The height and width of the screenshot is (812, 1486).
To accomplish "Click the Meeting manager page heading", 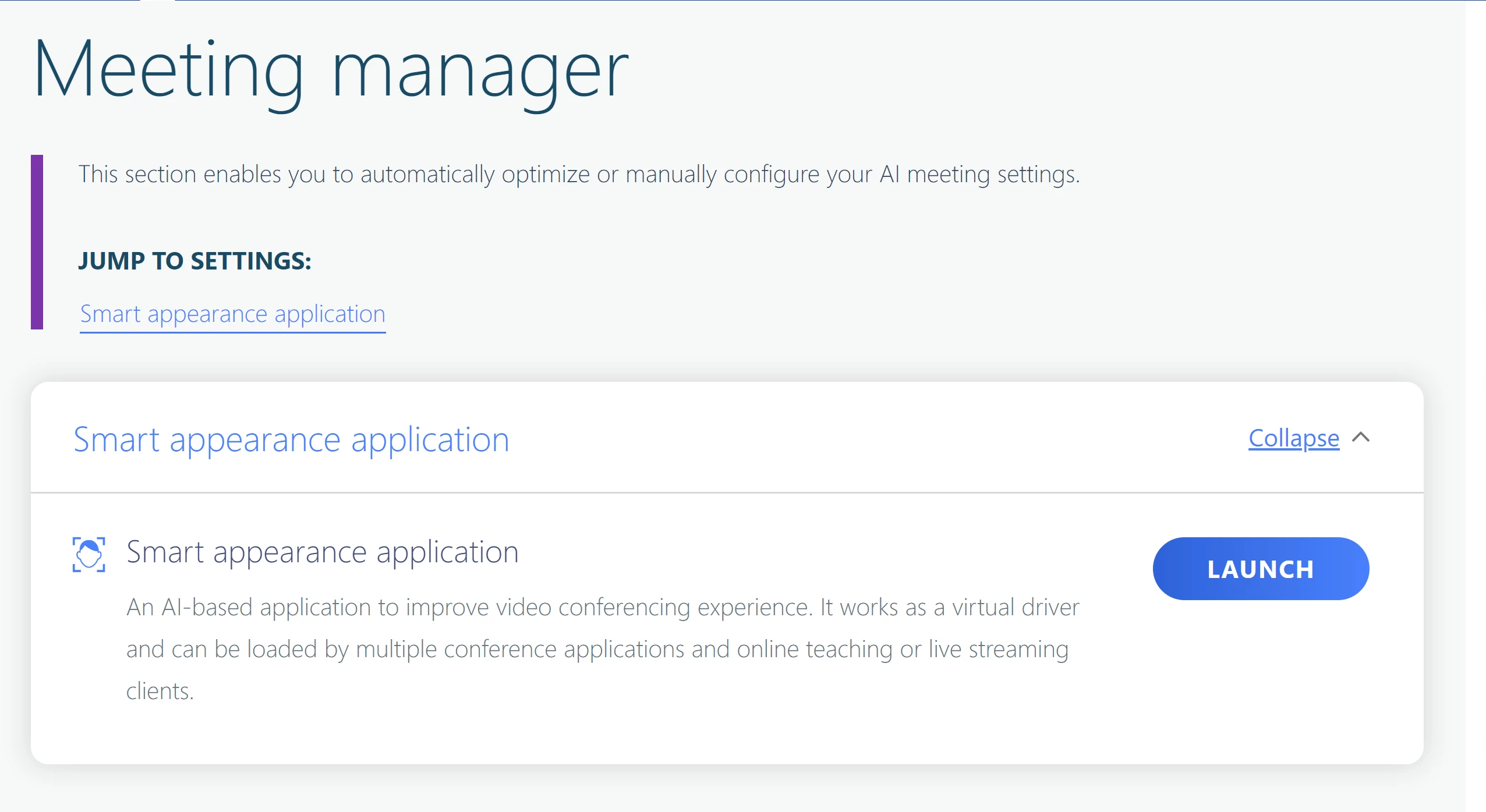I will 331,71.
